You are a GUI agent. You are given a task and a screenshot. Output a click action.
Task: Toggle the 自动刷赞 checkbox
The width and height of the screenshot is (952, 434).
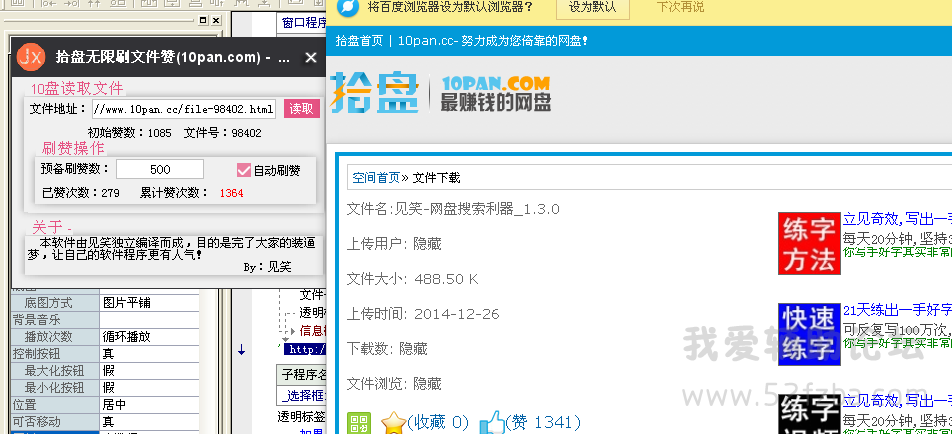(243, 170)
